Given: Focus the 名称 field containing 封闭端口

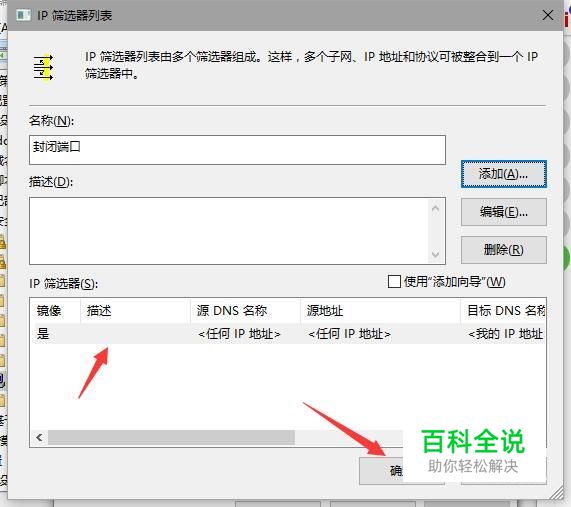Looking at the screenshot, I should tap(237, 150).
